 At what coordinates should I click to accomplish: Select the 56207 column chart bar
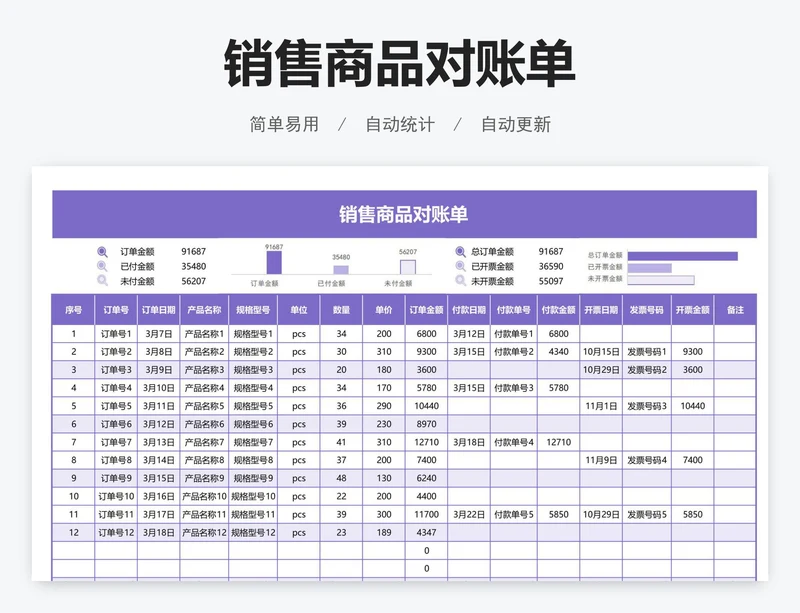[x=408, y=267]
